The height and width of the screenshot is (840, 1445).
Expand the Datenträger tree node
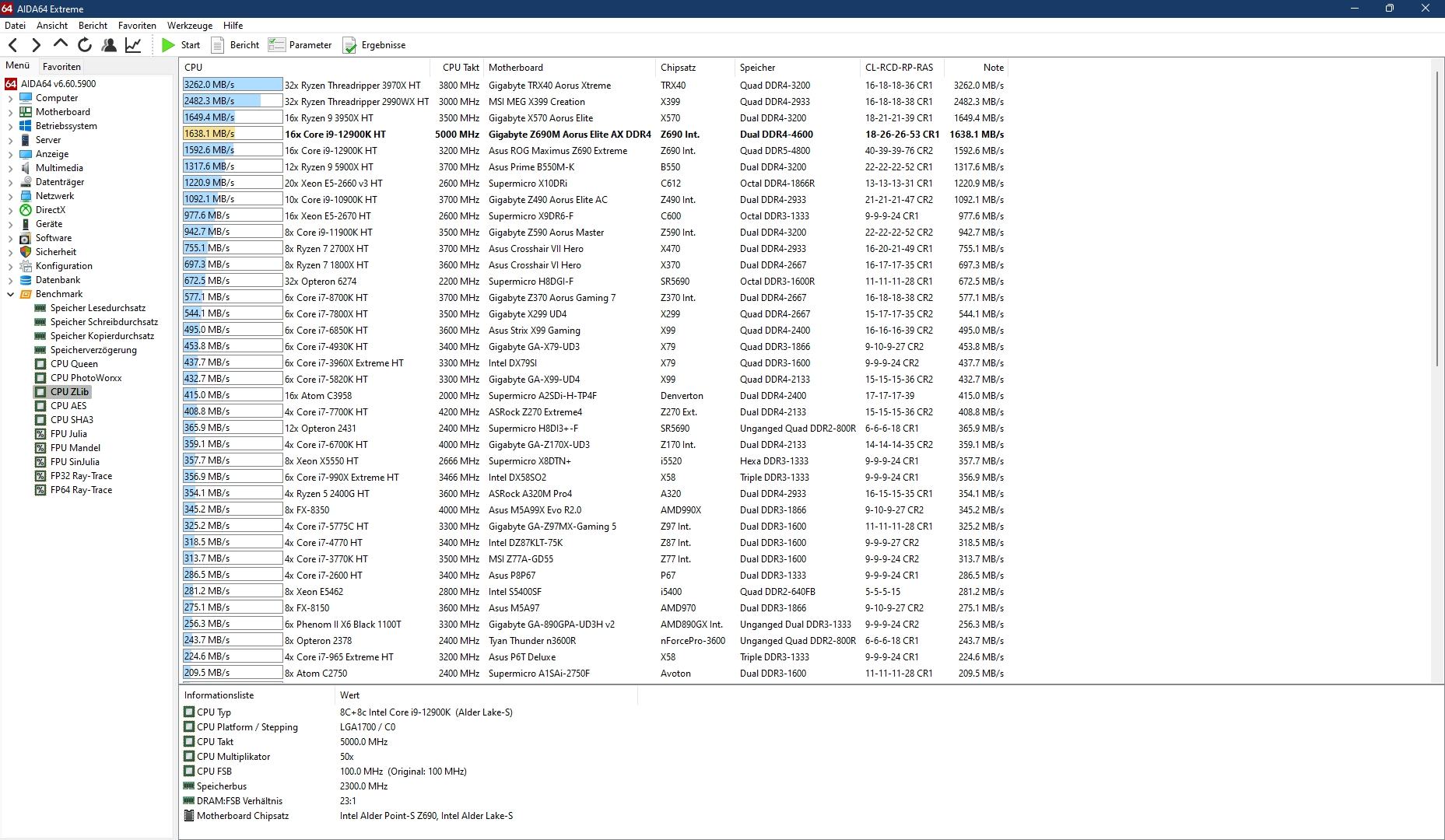tap(10, 182)
